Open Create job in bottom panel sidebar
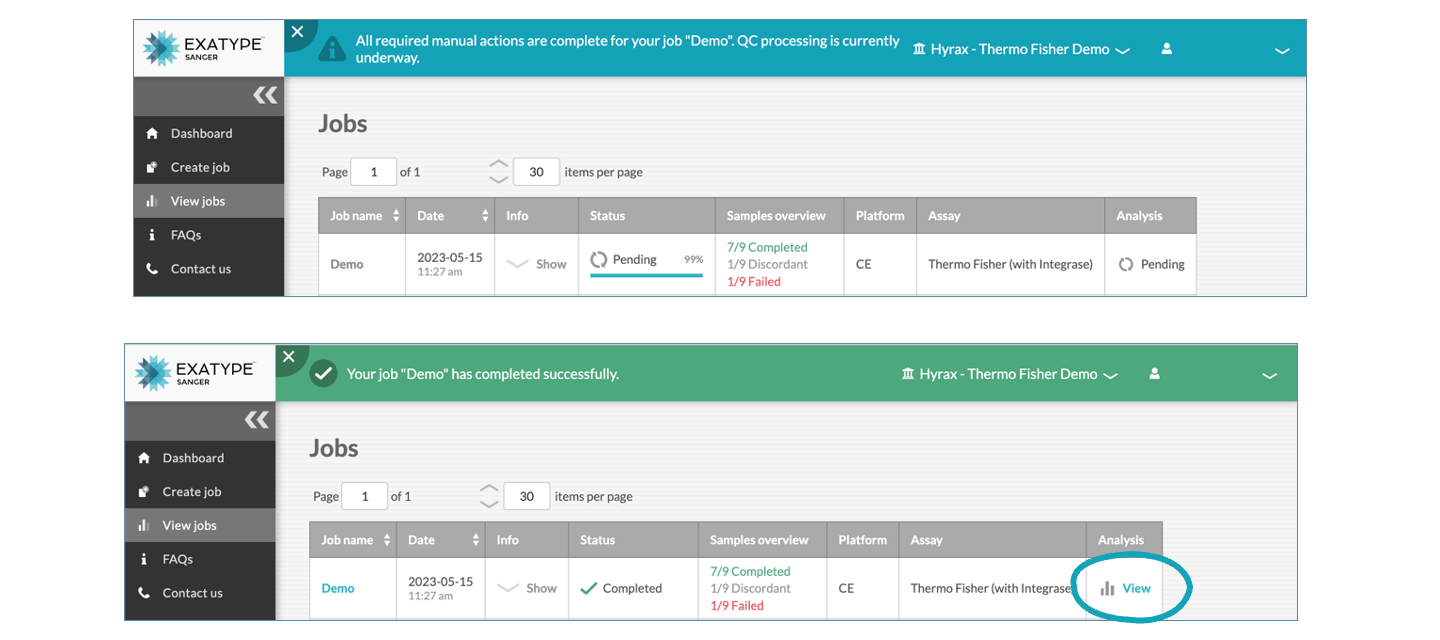 point(200,492)
